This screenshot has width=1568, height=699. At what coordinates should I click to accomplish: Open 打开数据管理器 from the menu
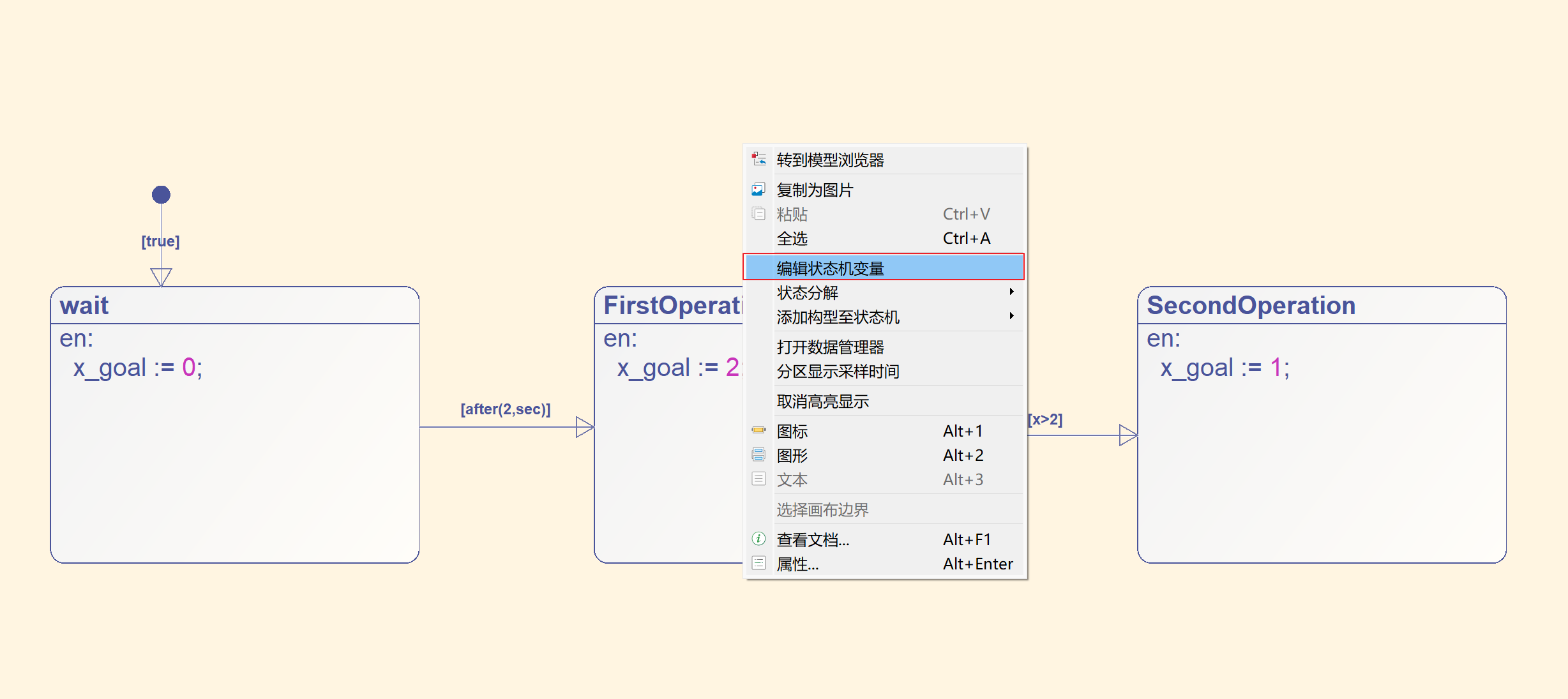pos(885,347)
